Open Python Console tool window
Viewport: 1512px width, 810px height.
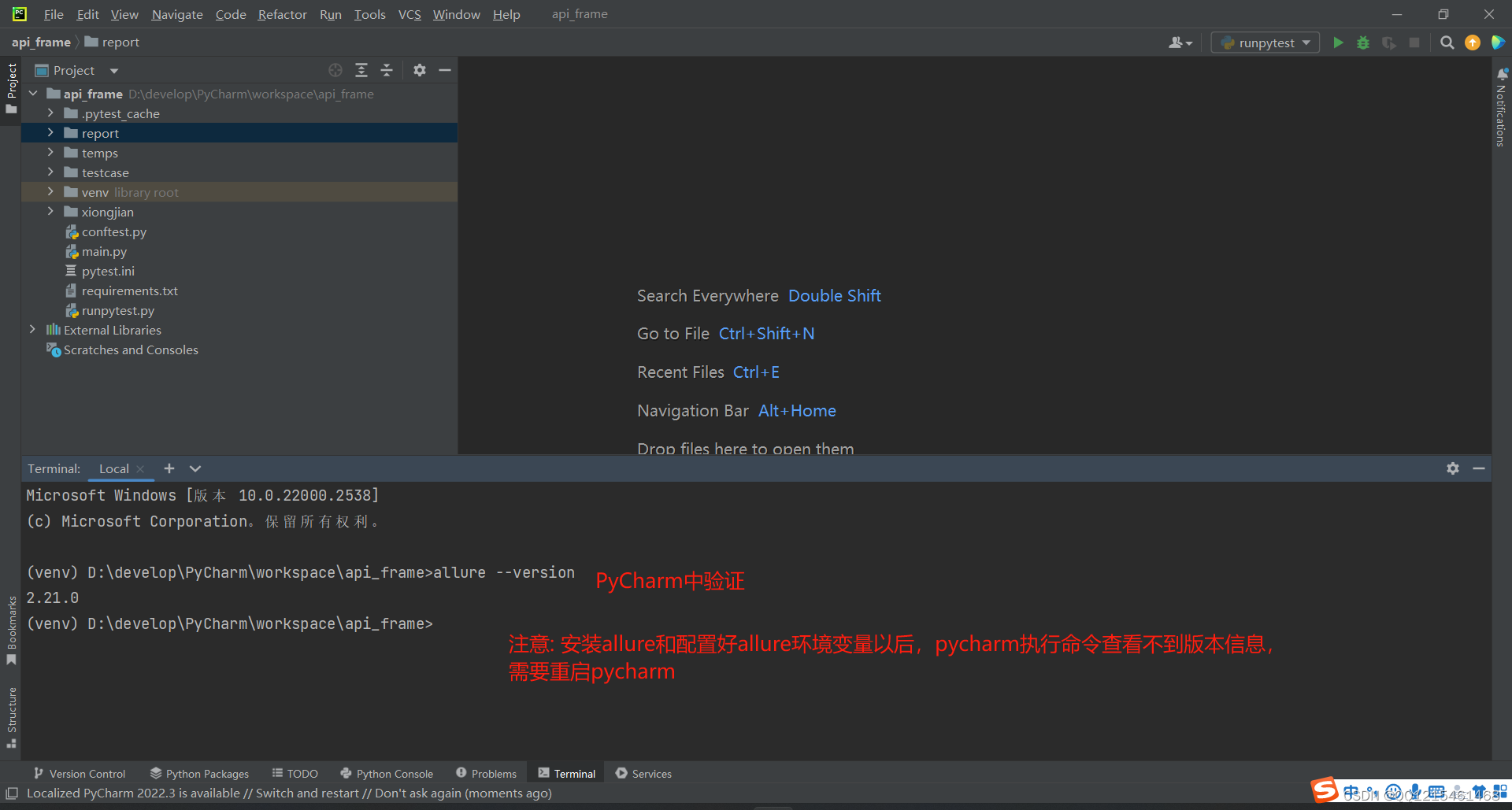click(387, 774)
